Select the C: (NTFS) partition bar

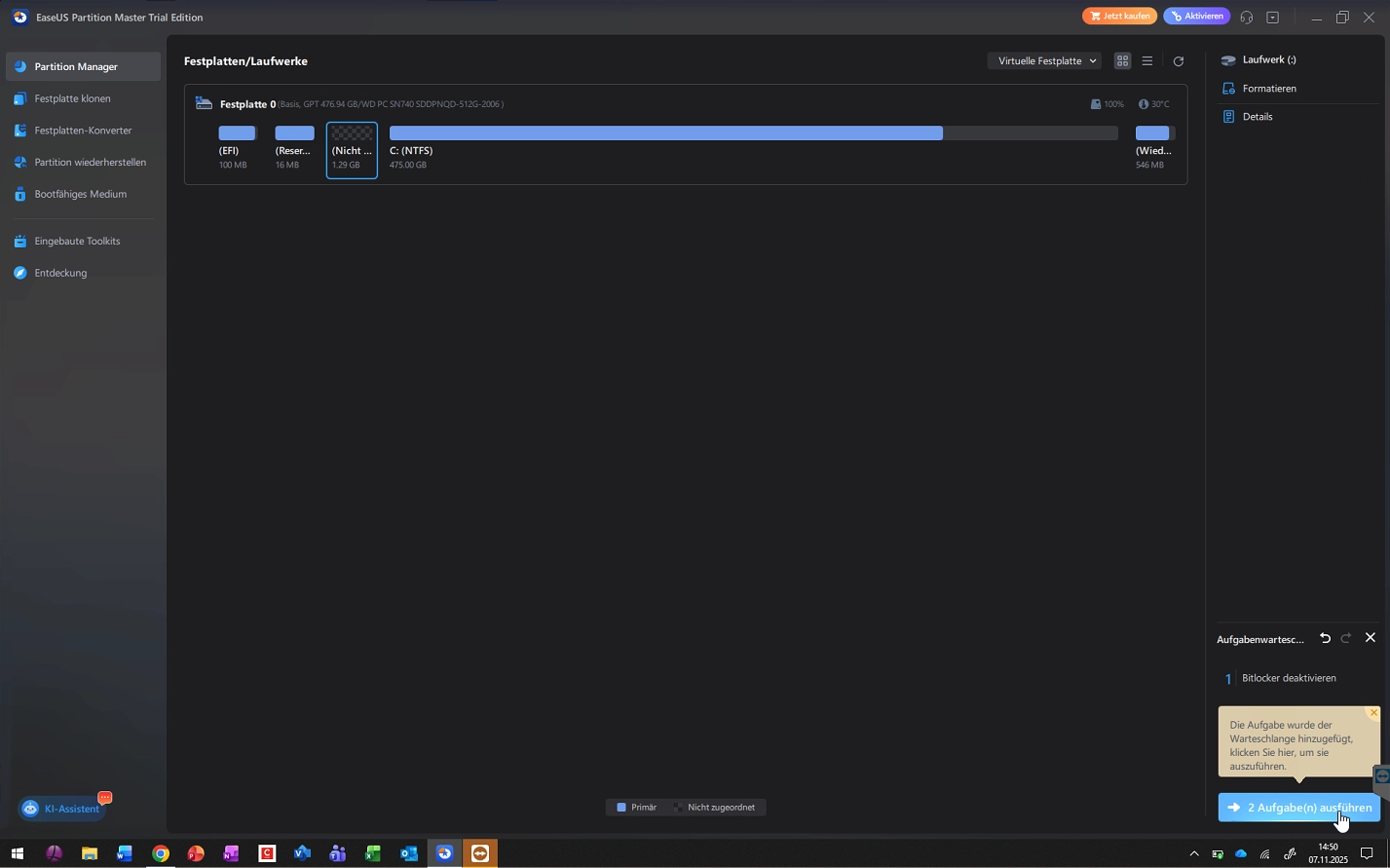pyautogui.click(x=753, y=133)
